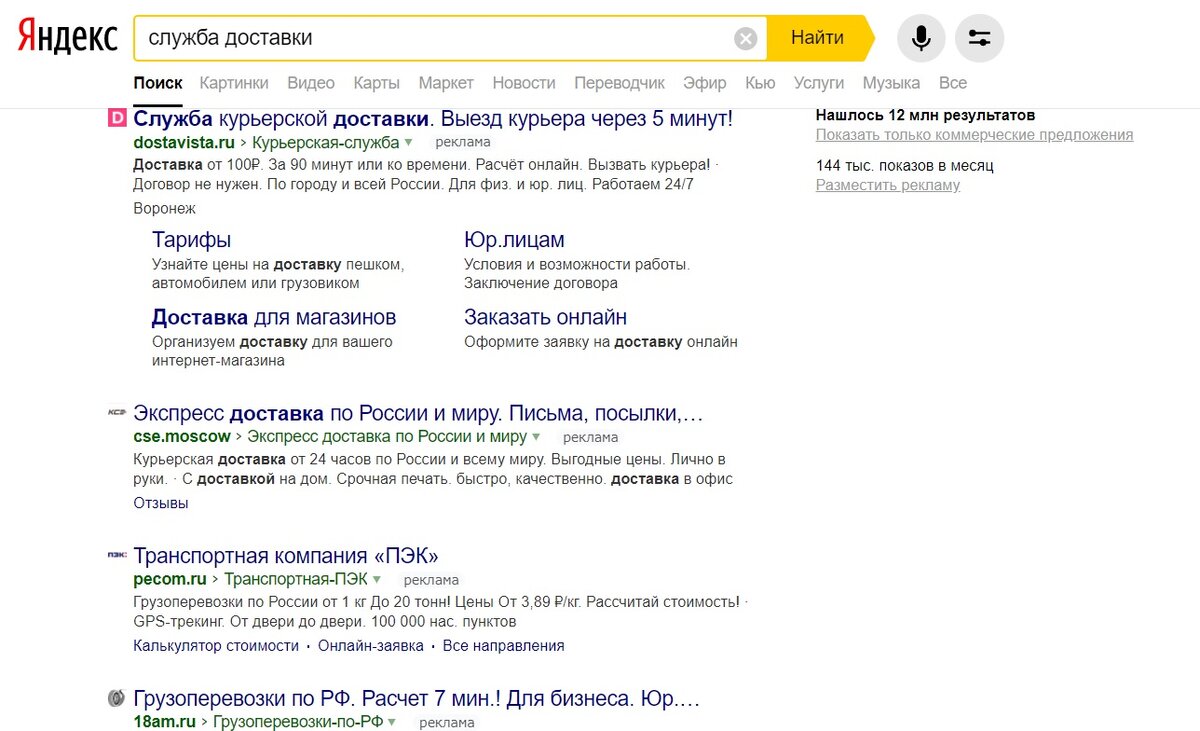Open the Маркет tab
The image size is (1200, 731).
click(446, 83)
